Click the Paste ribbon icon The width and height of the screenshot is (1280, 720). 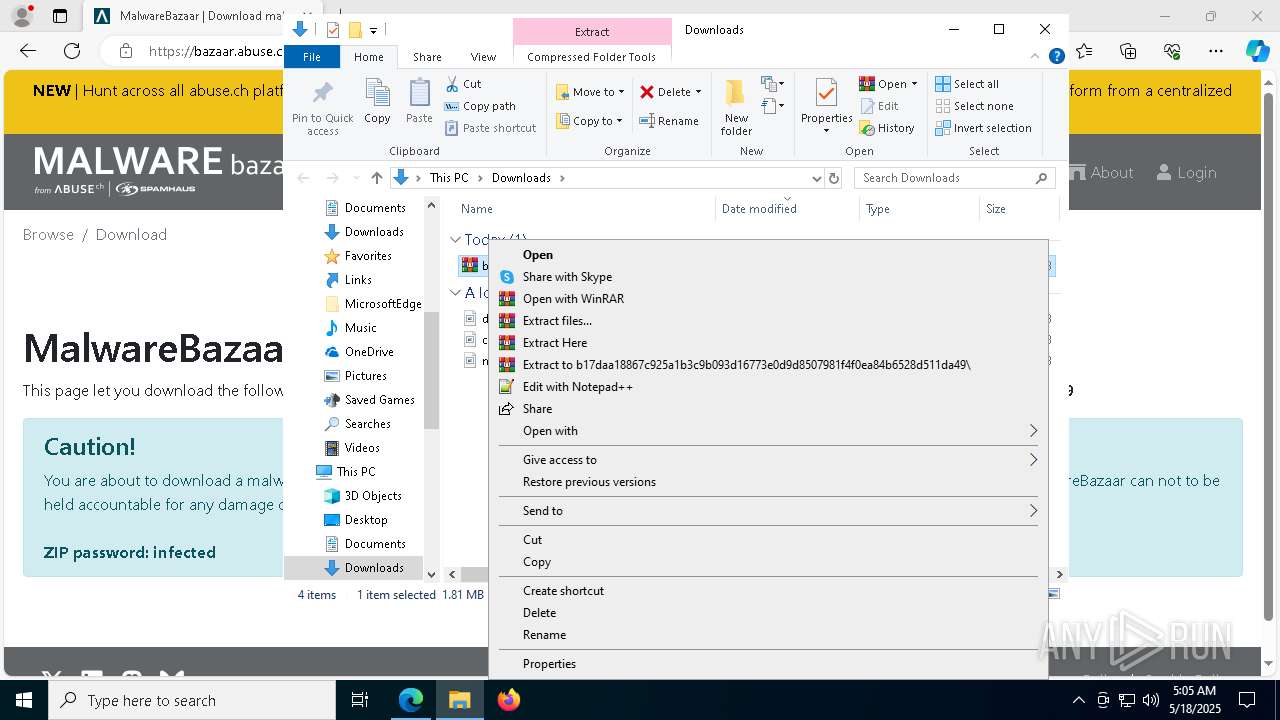pos(419,102)
